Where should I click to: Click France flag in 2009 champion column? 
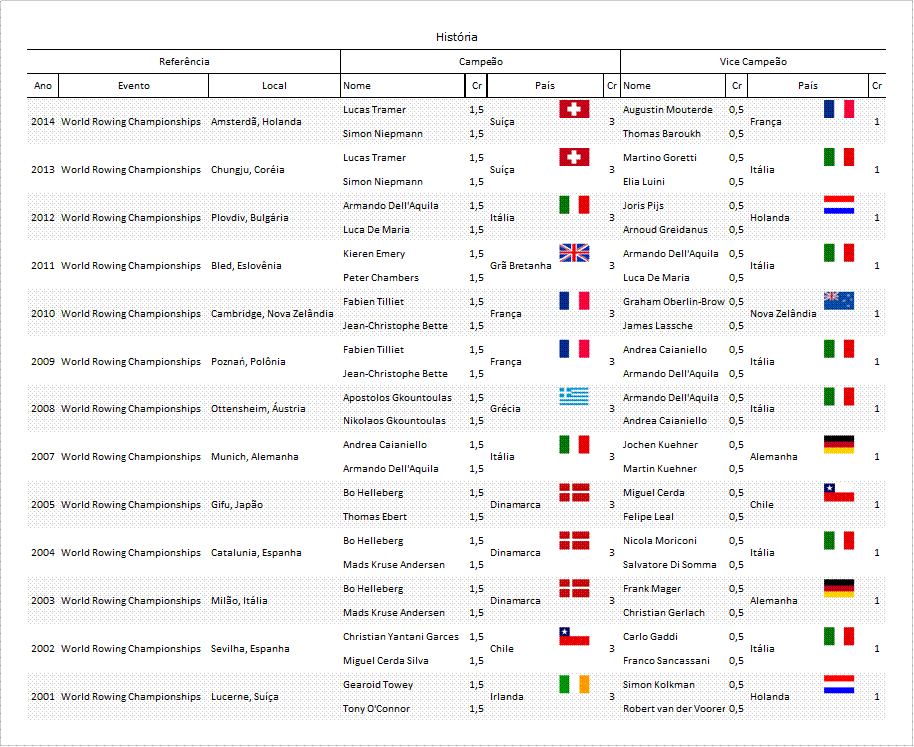pyautogui.click(x=574, y=348)
